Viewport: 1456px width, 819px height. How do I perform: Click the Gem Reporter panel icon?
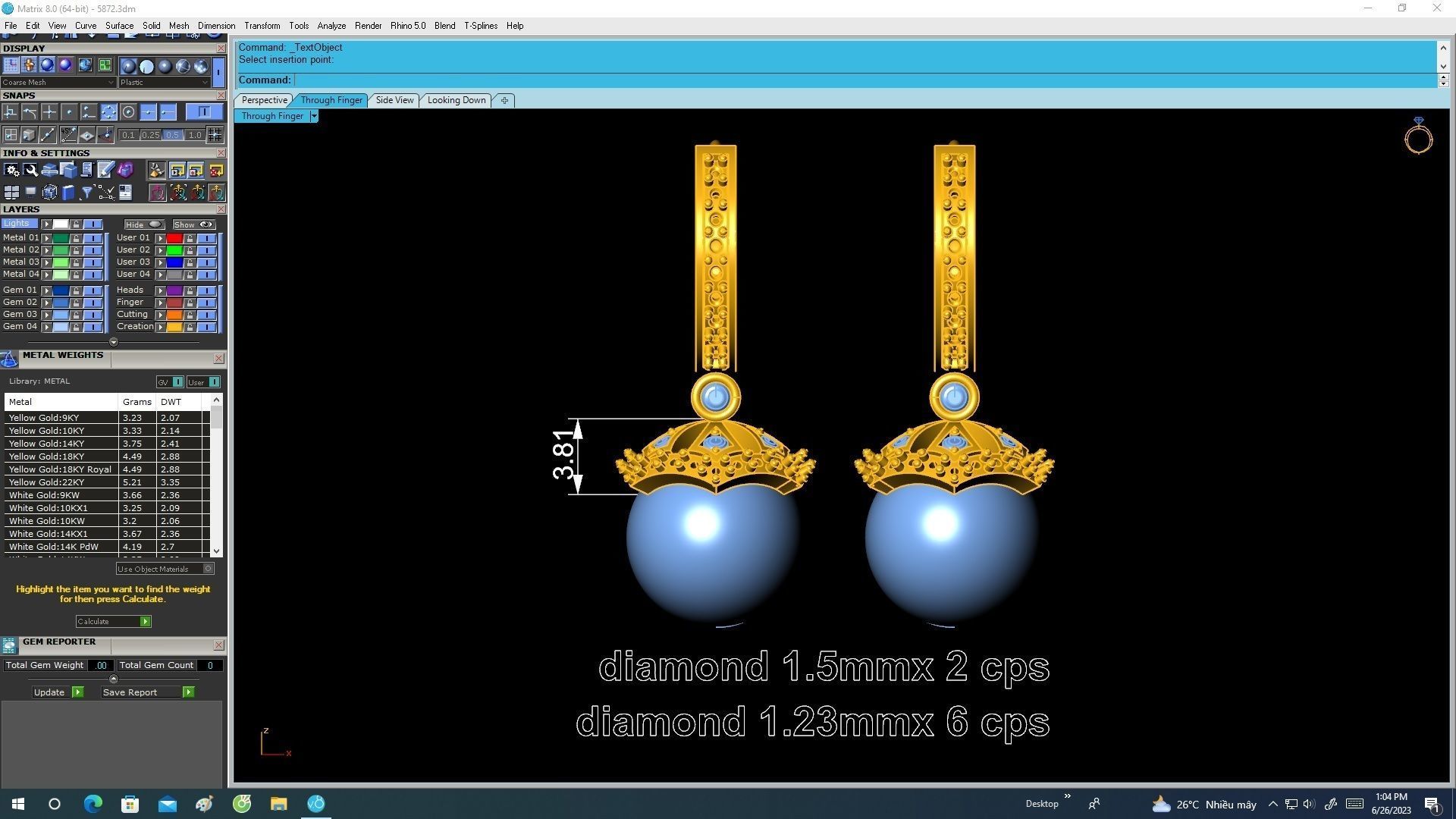9,645
